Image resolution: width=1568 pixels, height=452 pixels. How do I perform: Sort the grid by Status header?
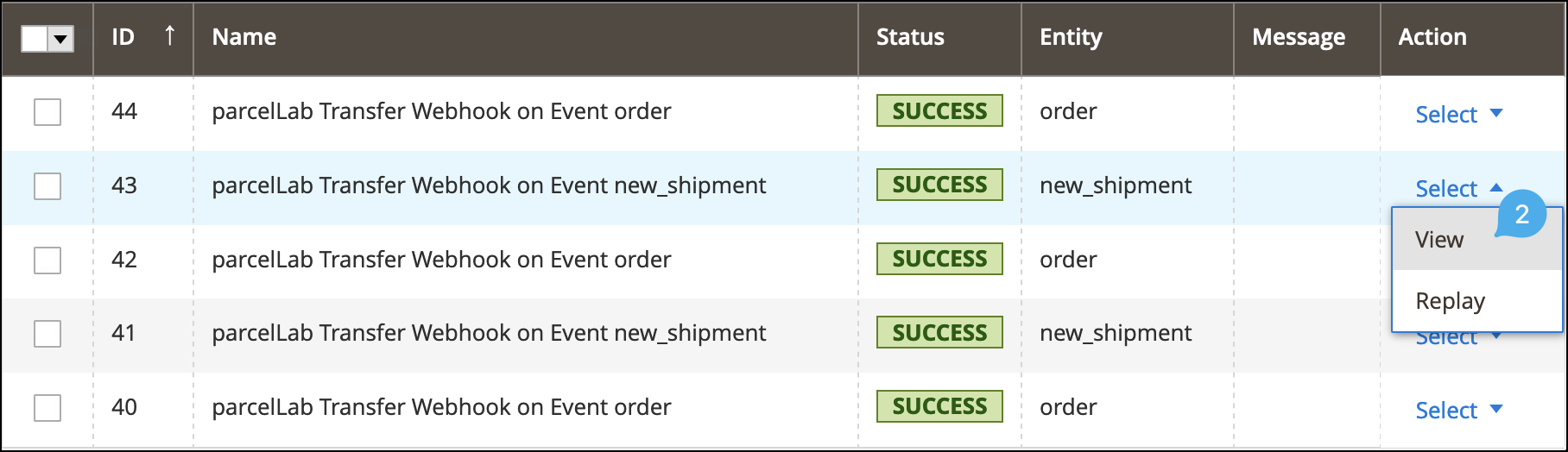(x=910, y=37)
